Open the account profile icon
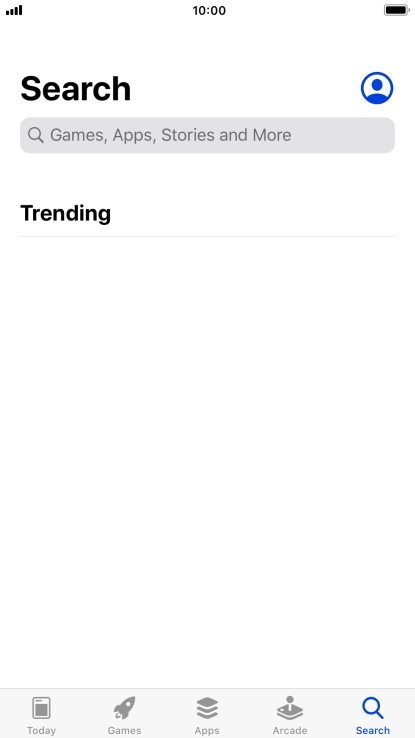This screenshot has height=738, width=415. click(377, 88)
